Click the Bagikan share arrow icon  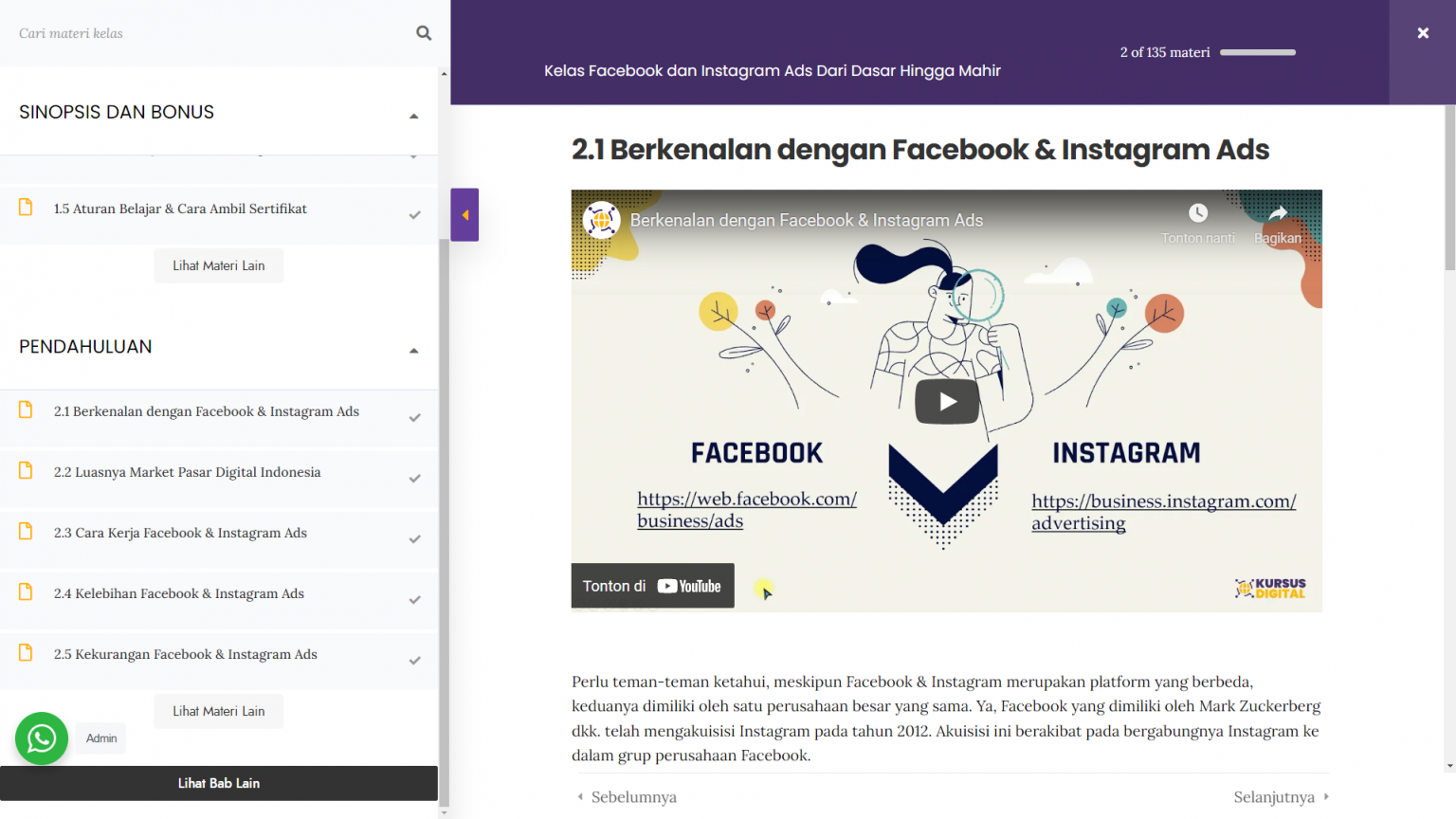tap(1278, 213)
